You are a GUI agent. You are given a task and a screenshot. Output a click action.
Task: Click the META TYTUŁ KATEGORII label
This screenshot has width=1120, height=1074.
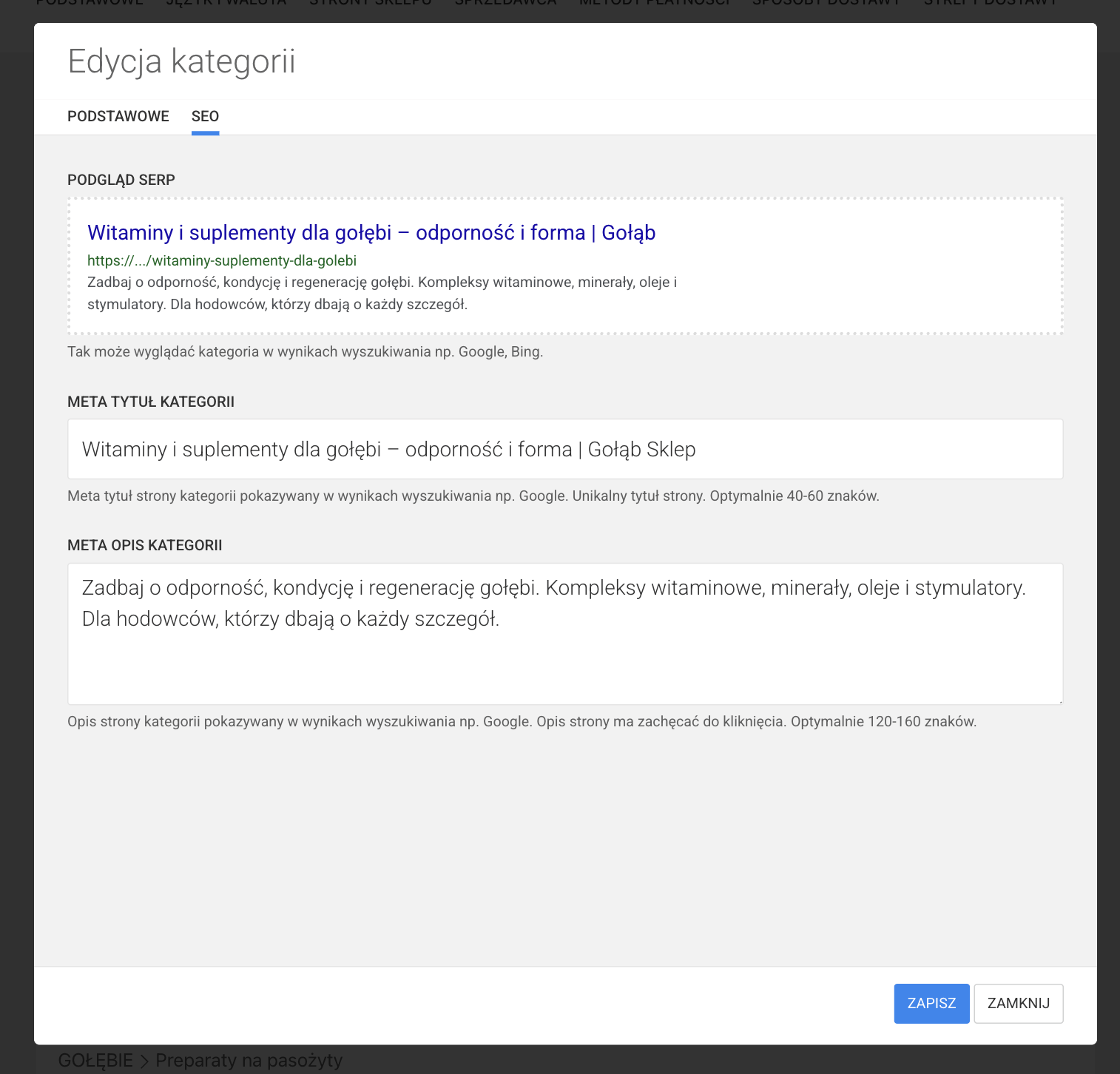151,402
